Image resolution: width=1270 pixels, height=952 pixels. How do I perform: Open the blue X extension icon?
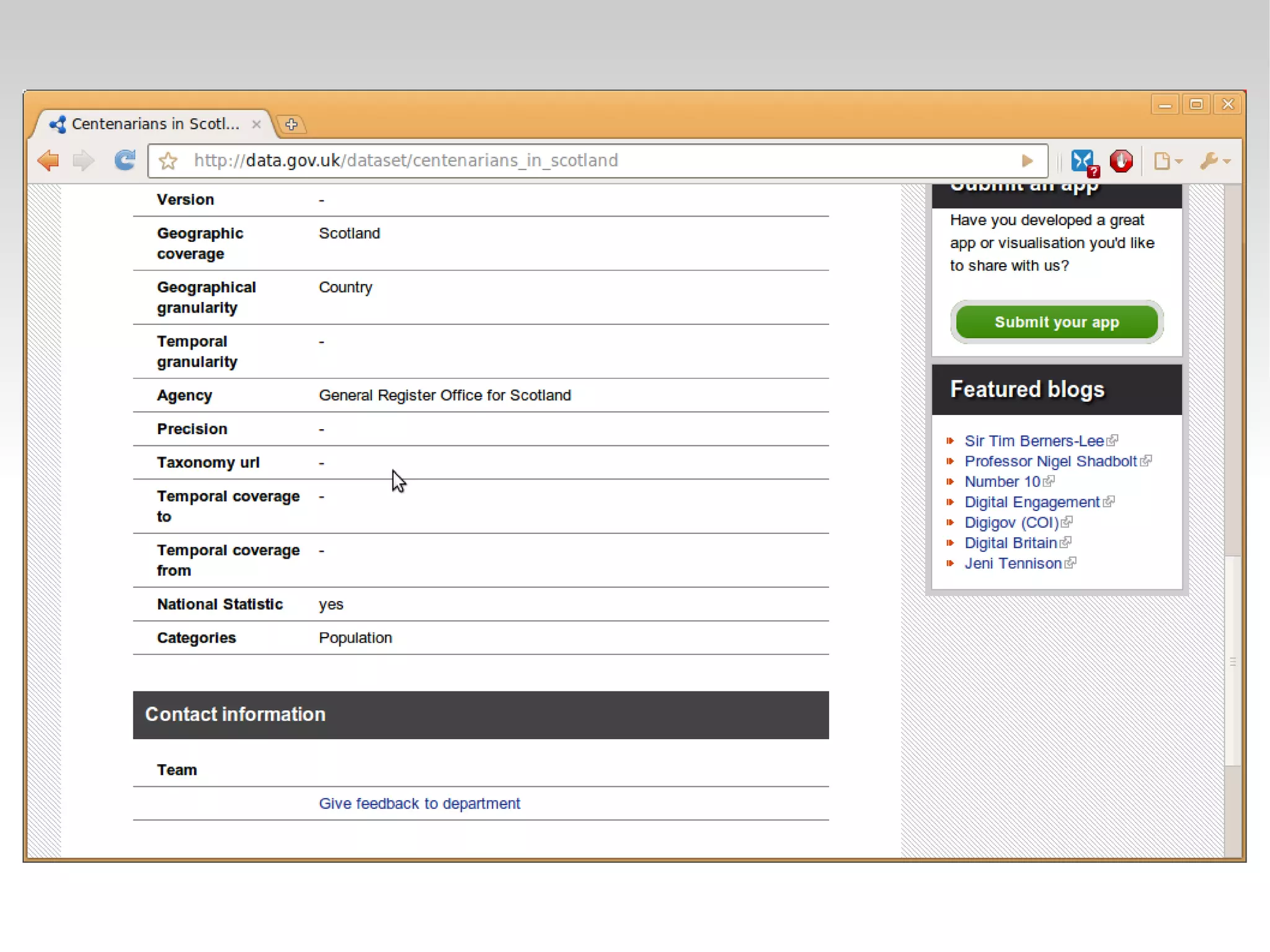pos(1083,161)
